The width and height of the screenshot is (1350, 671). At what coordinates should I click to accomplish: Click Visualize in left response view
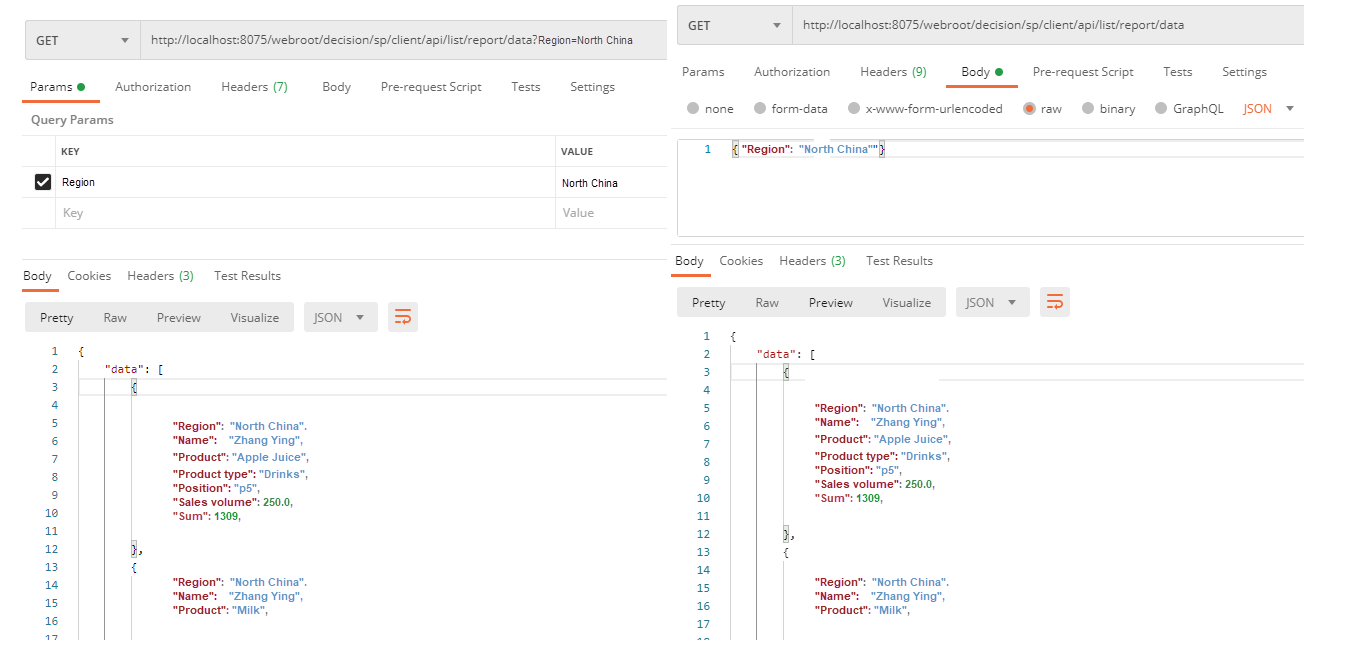(x=255, y=317)
